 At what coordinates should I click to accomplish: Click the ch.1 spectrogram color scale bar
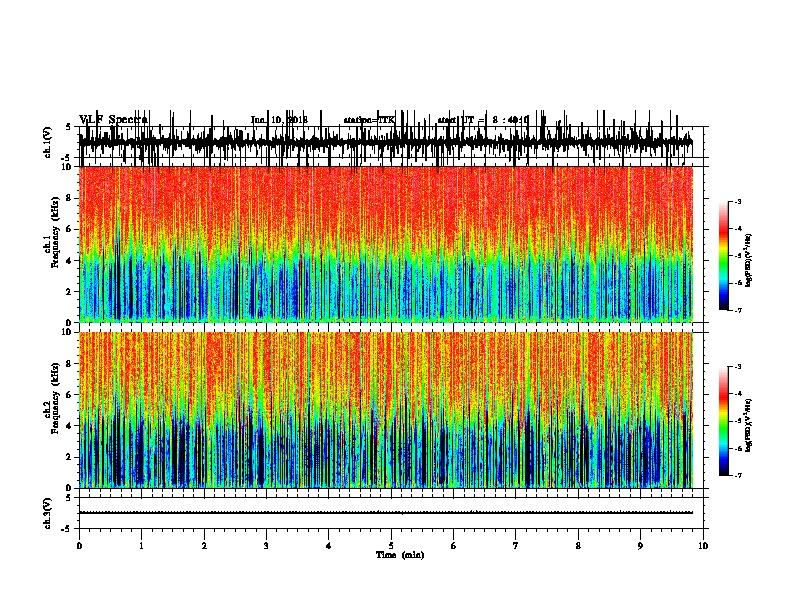(x=723, y=256)
